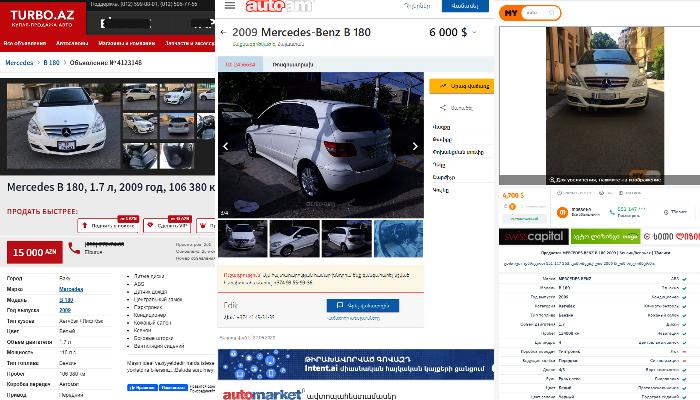Click the auto.am logo
The height and width of the screenshot is (400, 700).
click(x=279, y=6)
